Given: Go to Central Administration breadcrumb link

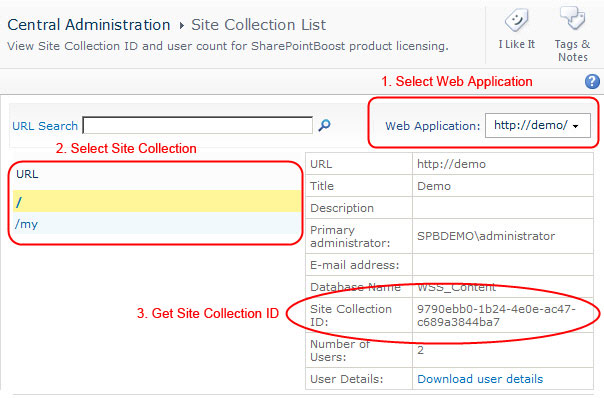Looking at the screenshot, I should [89, 25].
